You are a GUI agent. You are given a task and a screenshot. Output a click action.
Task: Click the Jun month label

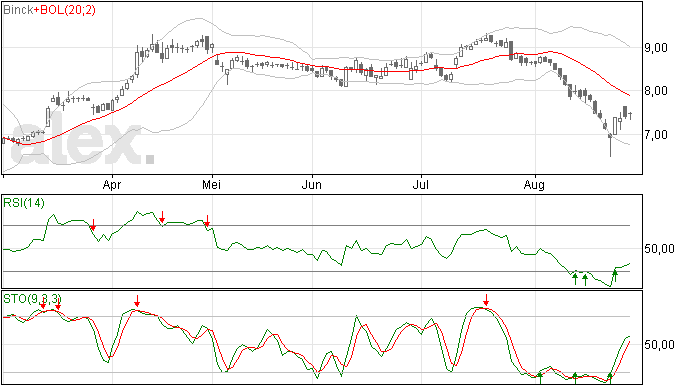click(x=312, y=184)
